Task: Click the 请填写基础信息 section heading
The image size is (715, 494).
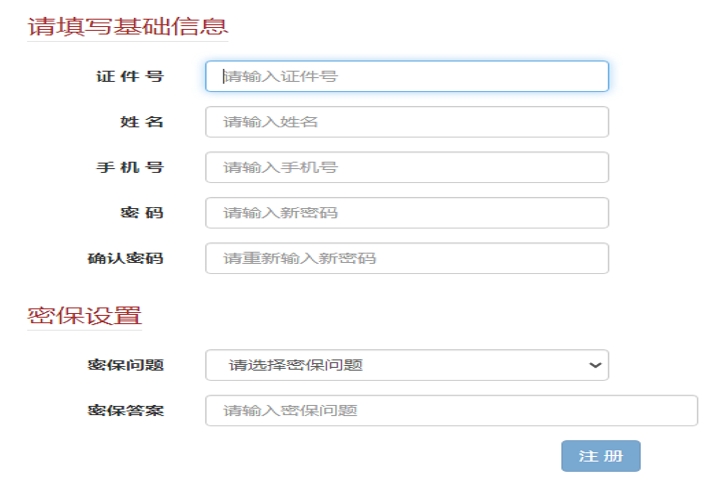Action: coord(127,27)
